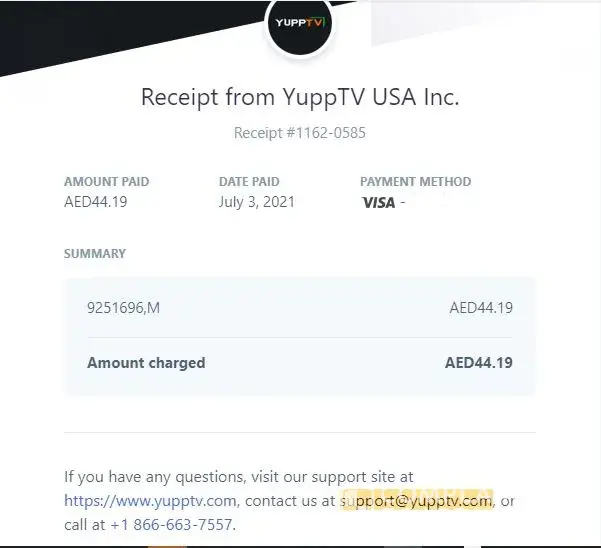Click the YuppTV logo at the top
Viewport: 601px width, 548px height.
coord(300,23)
